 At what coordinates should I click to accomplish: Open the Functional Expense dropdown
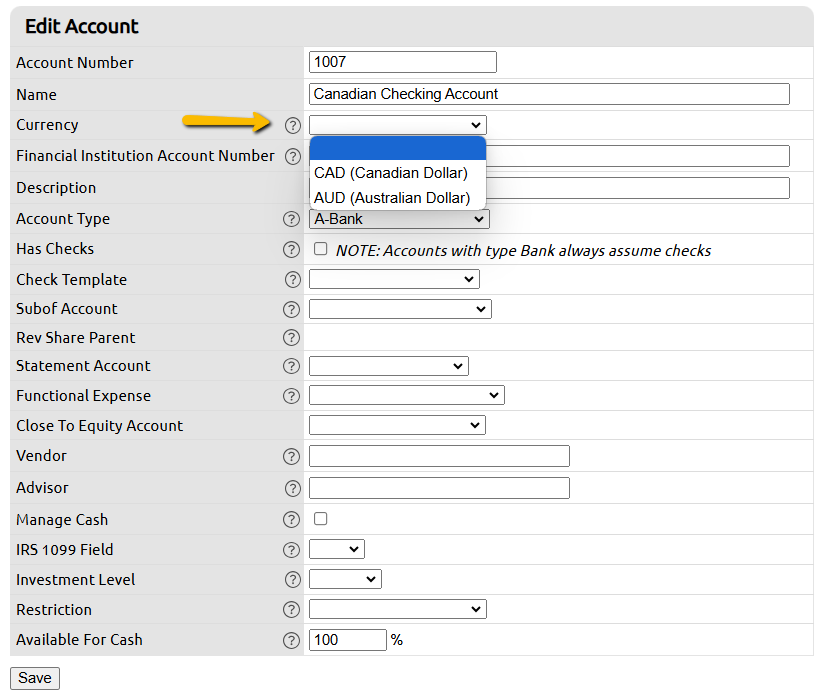(x=406, y=395)
